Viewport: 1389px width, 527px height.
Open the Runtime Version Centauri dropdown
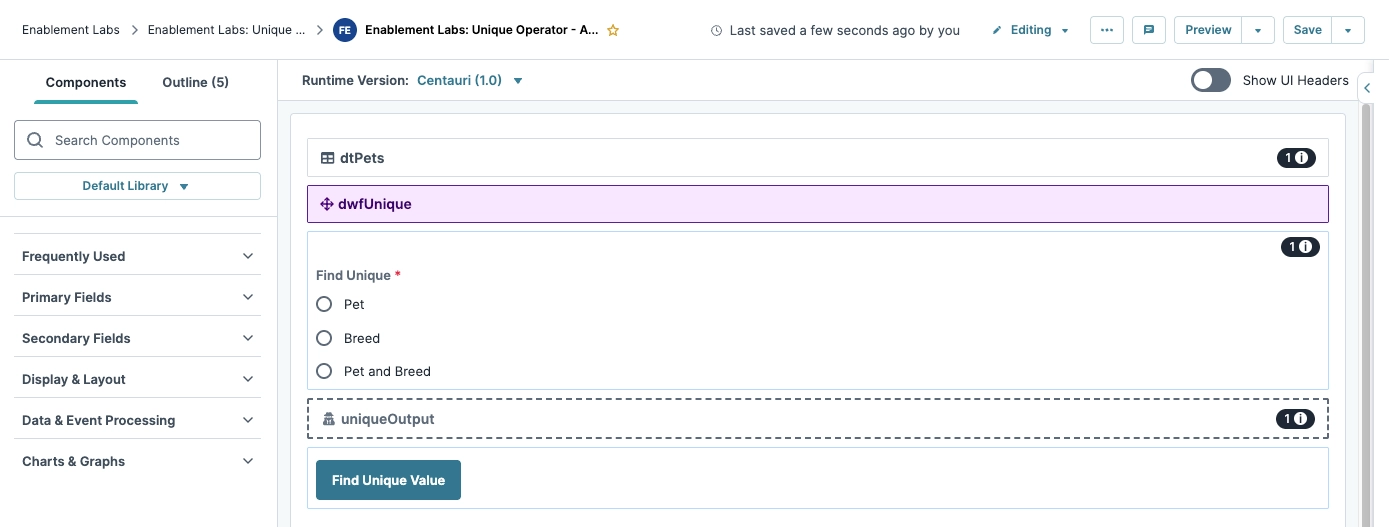[x=470, y=80]
